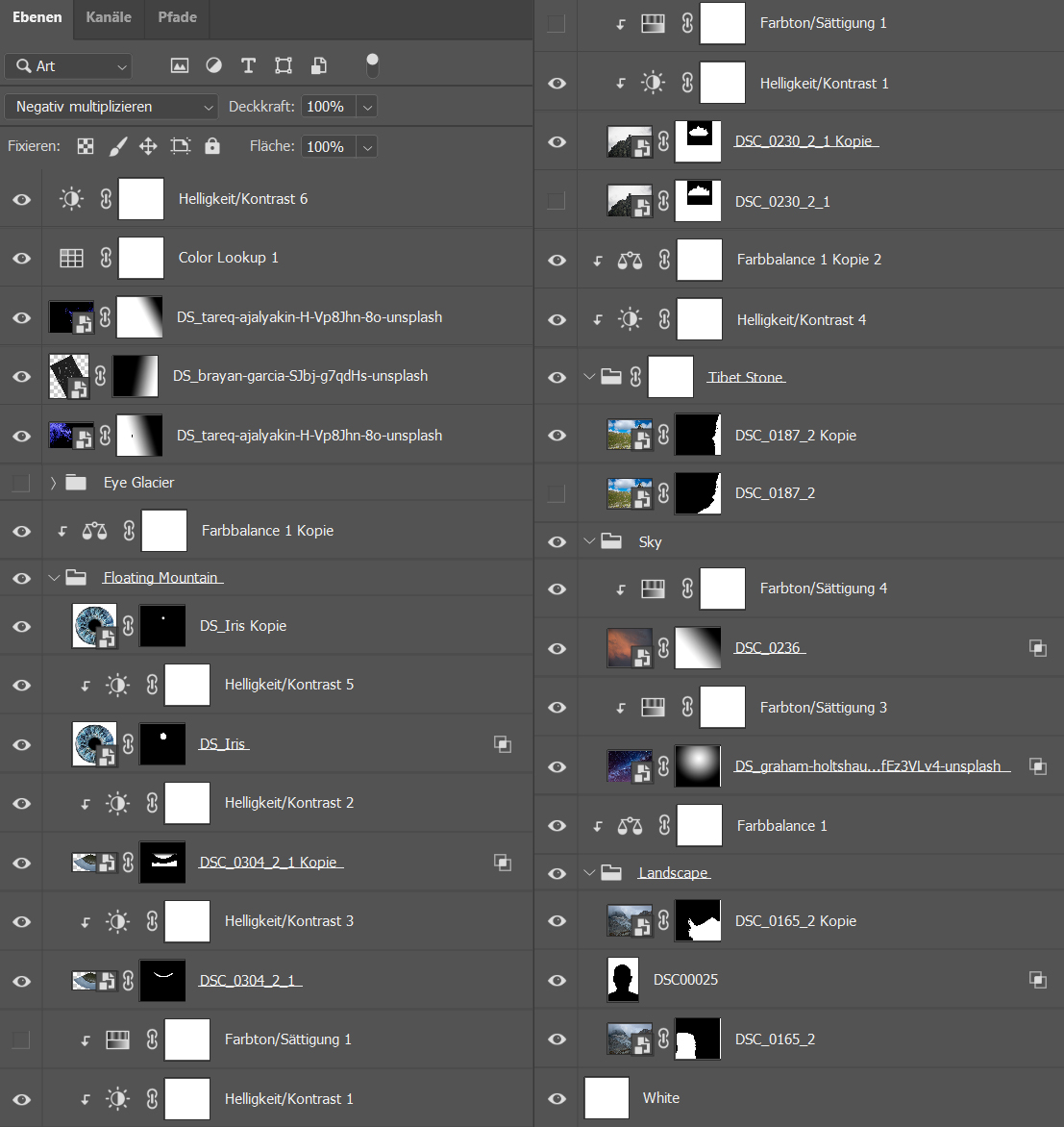Click the lock position move icon
The image size is (1064, 1127).
point(148,146)
